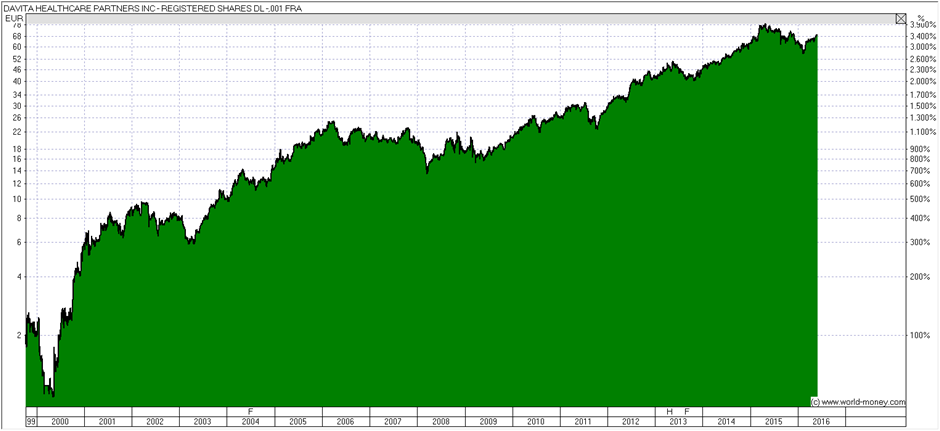This screenshot has height=431, width=940.
Task: Select the 2000 year segment on timeline
Action: coord(61,422)
